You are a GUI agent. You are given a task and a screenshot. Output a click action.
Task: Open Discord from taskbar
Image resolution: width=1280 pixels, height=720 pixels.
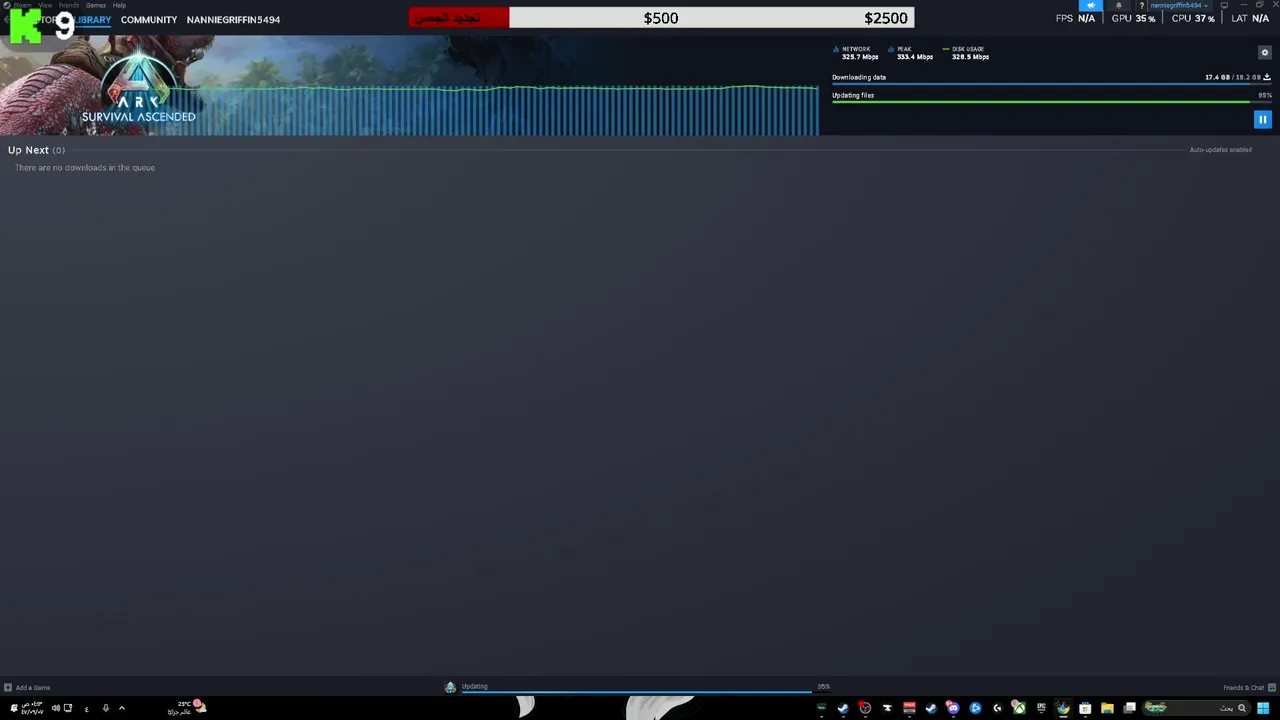coord(953,708)
